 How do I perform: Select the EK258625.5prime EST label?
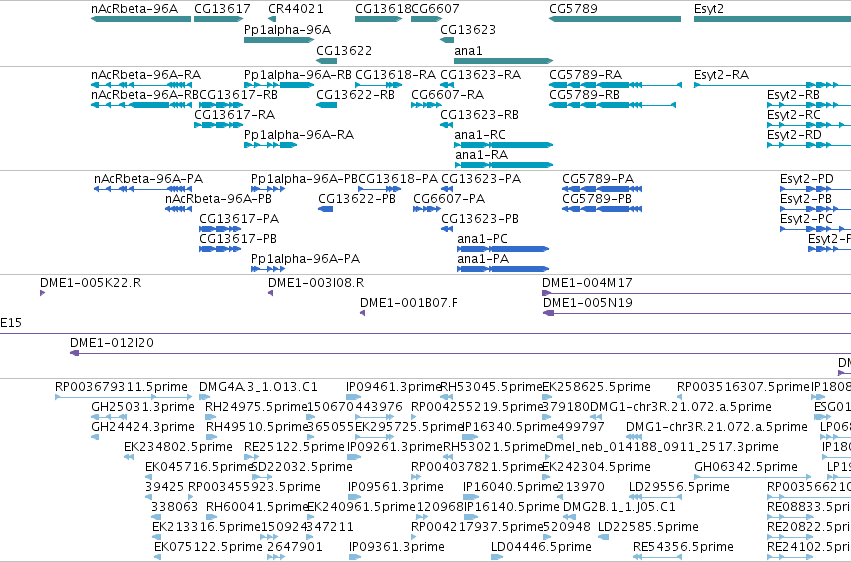596,387
